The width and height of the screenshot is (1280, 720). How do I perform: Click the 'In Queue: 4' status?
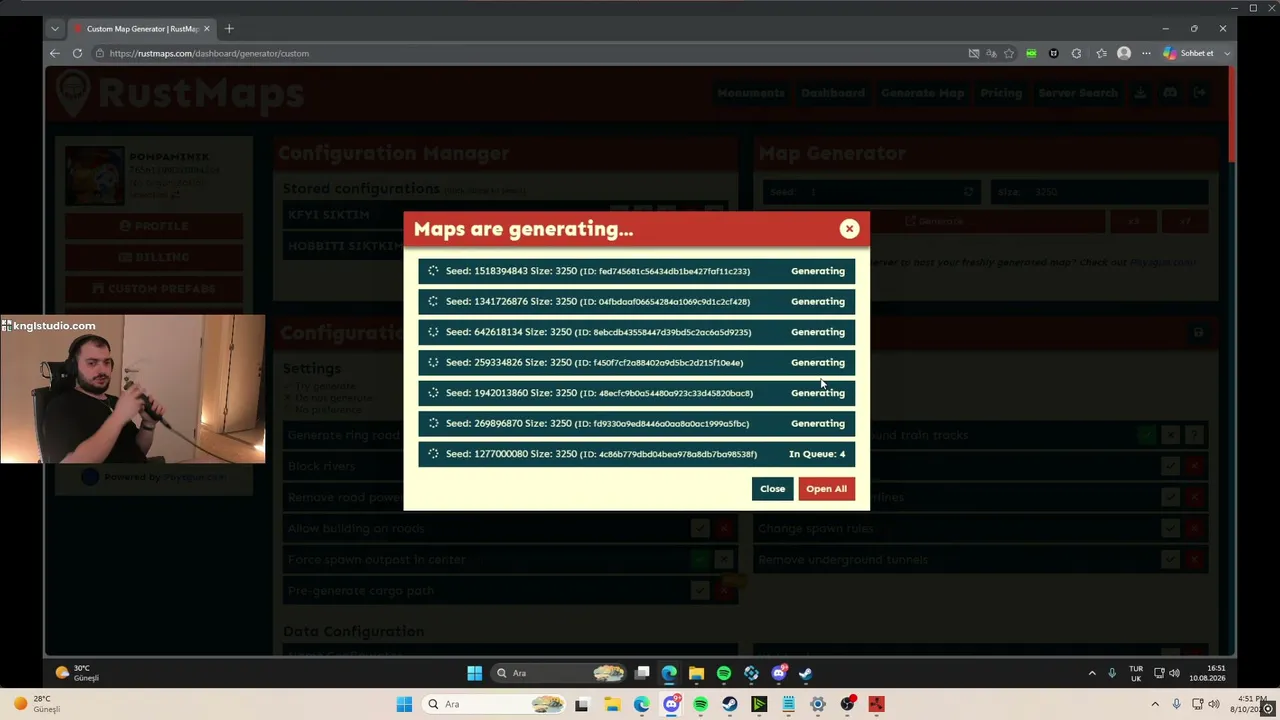pos(817,454)
